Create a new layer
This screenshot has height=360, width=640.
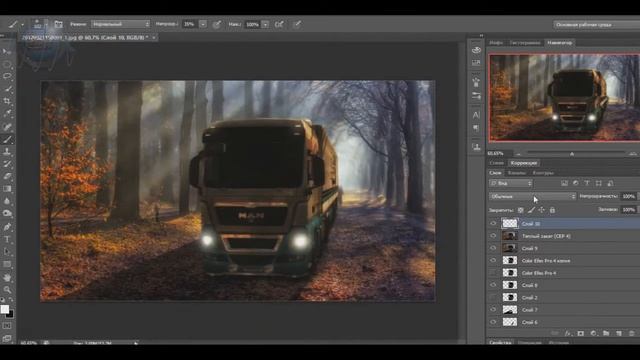coord(619,333)
